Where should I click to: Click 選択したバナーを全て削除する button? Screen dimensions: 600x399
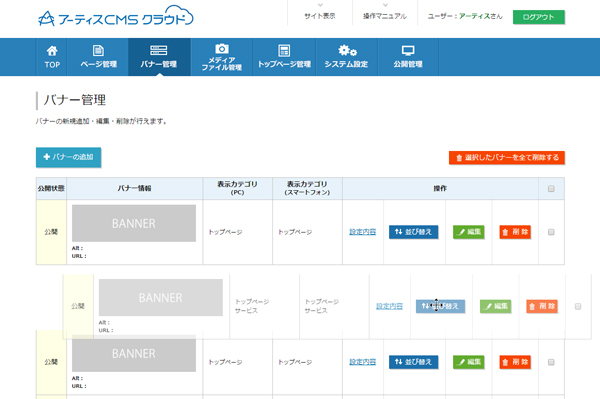(507, 158)
